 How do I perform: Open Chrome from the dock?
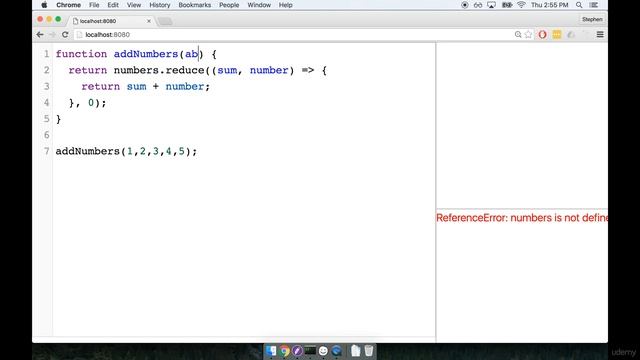(x=284, y=351)
